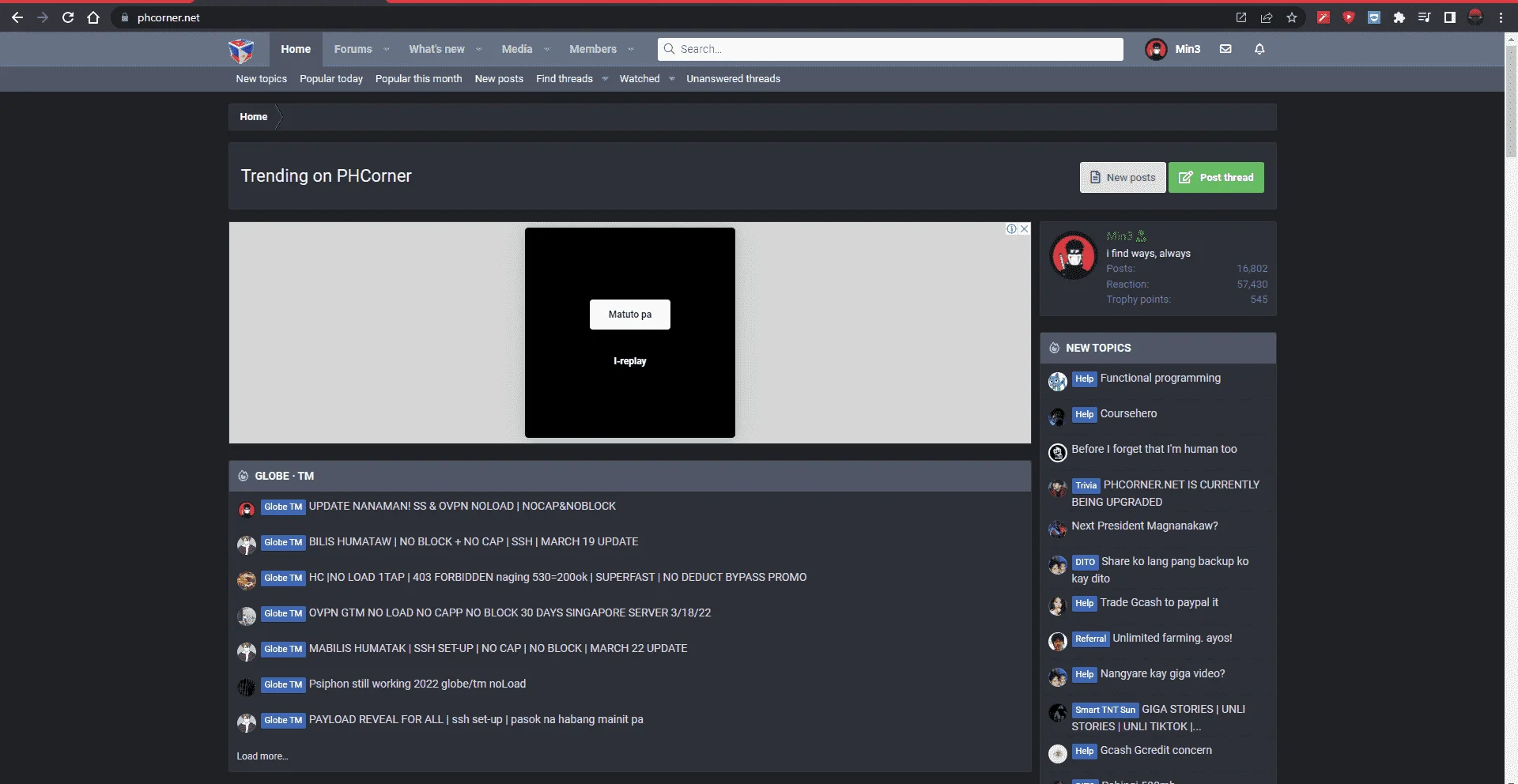This screenshot has height=784, width=1518.
Task: Open the What's new tab
Action: (x=436, y=49)
